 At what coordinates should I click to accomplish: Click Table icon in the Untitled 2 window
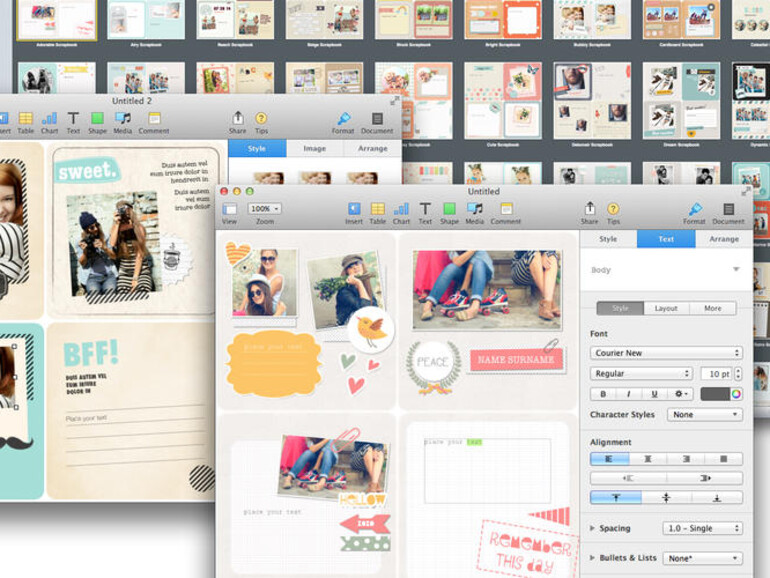pyautogui.click(x=26, y=118)
